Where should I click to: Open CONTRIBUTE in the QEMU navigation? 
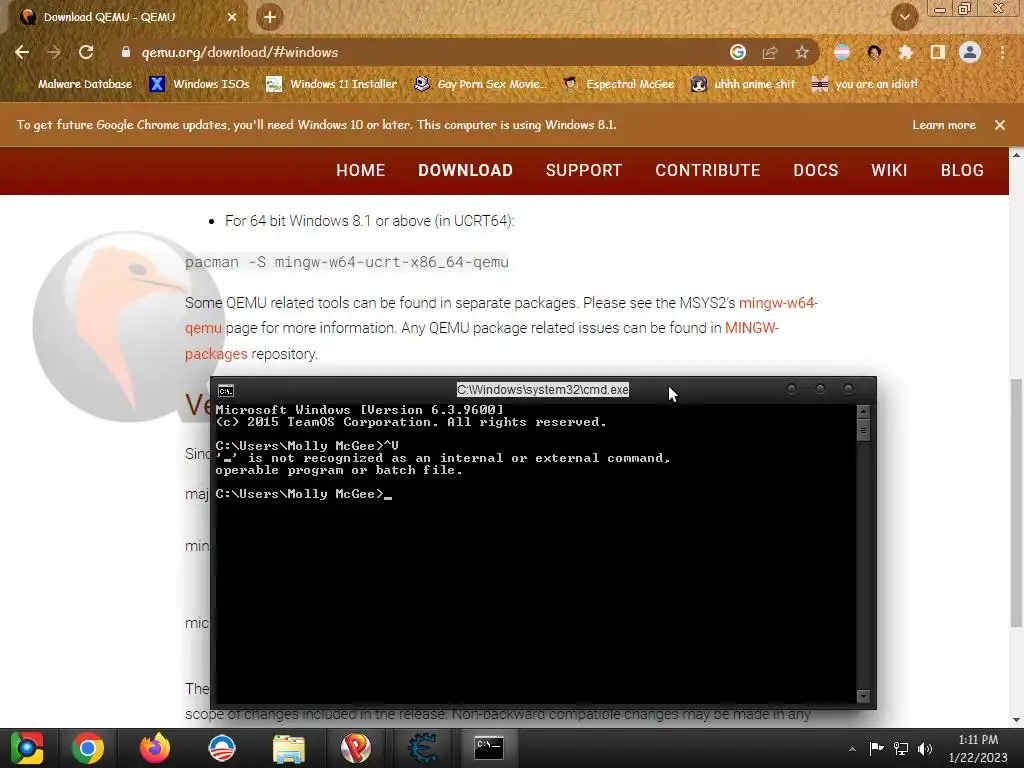(x=708, y=170)
